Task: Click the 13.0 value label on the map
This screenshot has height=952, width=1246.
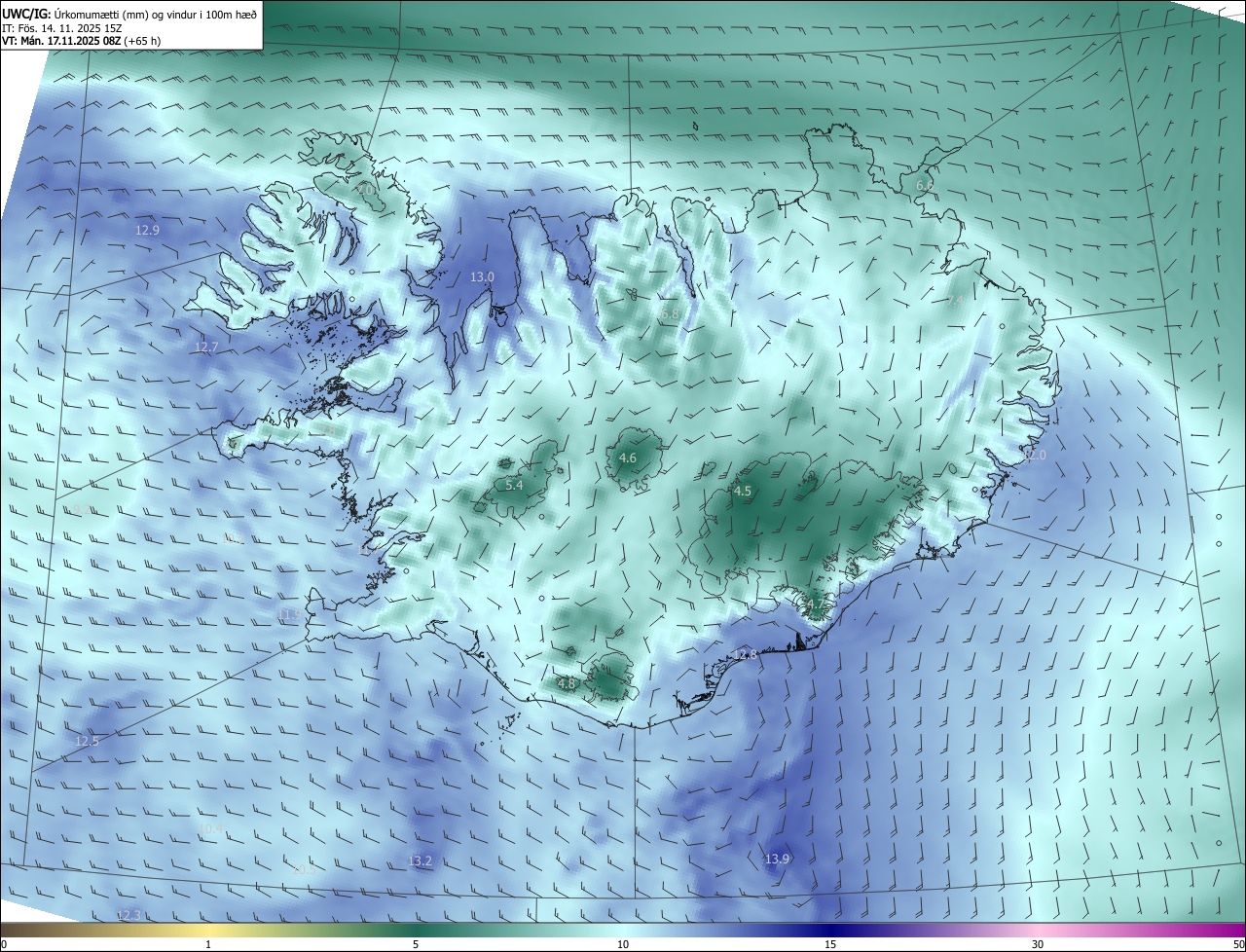Action: click(482, 276)
